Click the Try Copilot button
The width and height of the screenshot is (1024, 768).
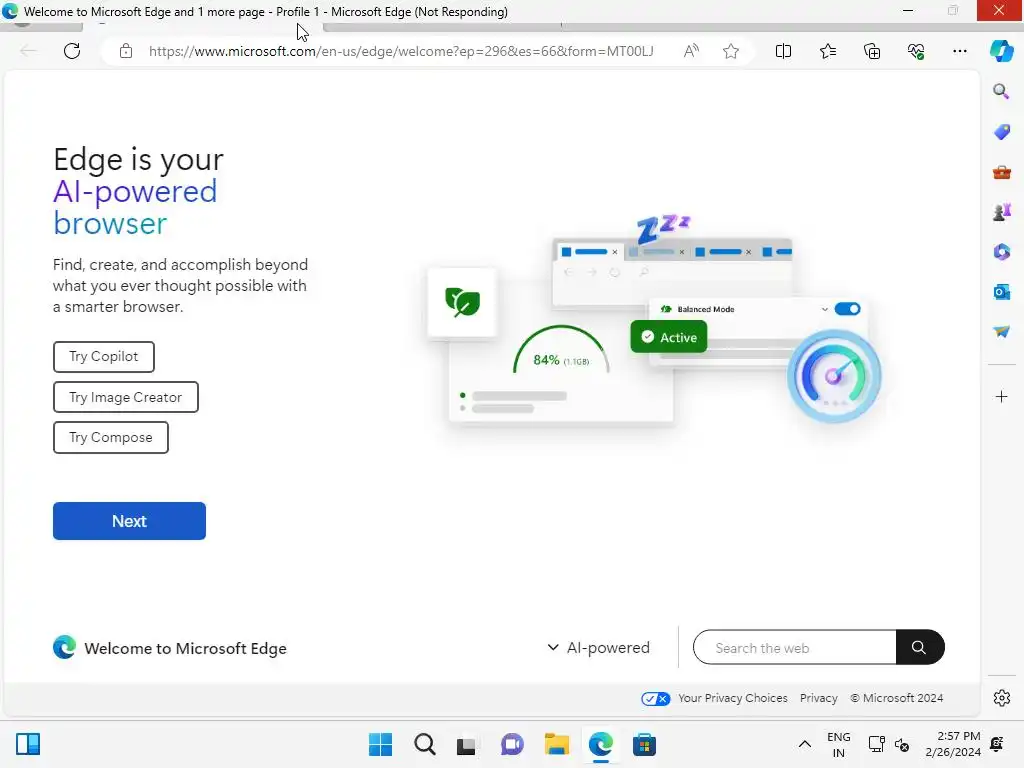(x=104, y=357)
